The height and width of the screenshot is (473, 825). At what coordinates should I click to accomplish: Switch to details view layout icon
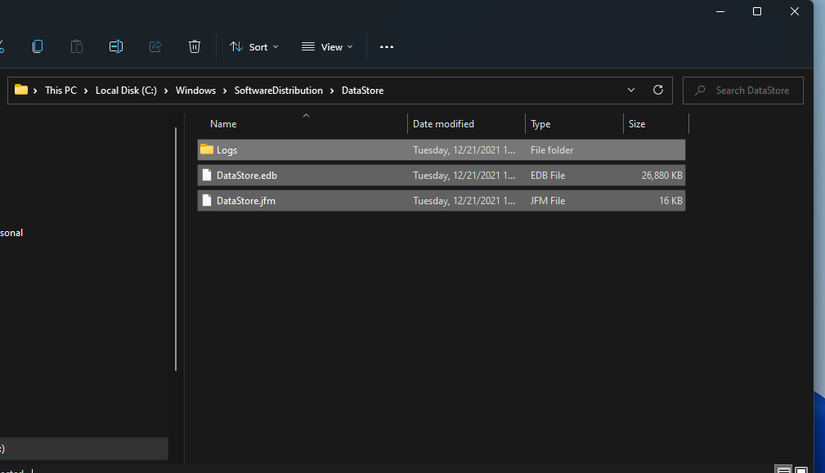pos(783,469)
